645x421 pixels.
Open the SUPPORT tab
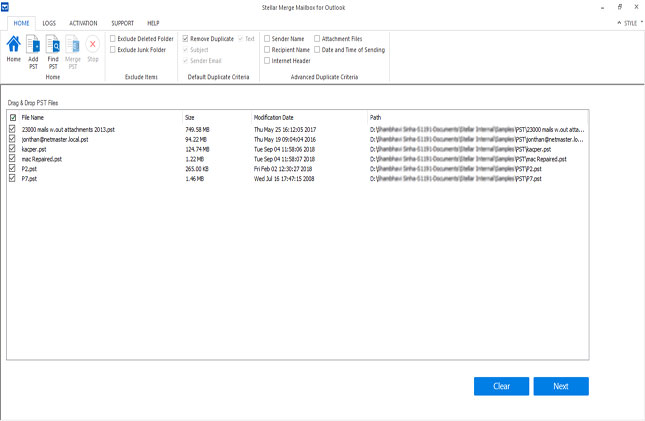point(123,23)
